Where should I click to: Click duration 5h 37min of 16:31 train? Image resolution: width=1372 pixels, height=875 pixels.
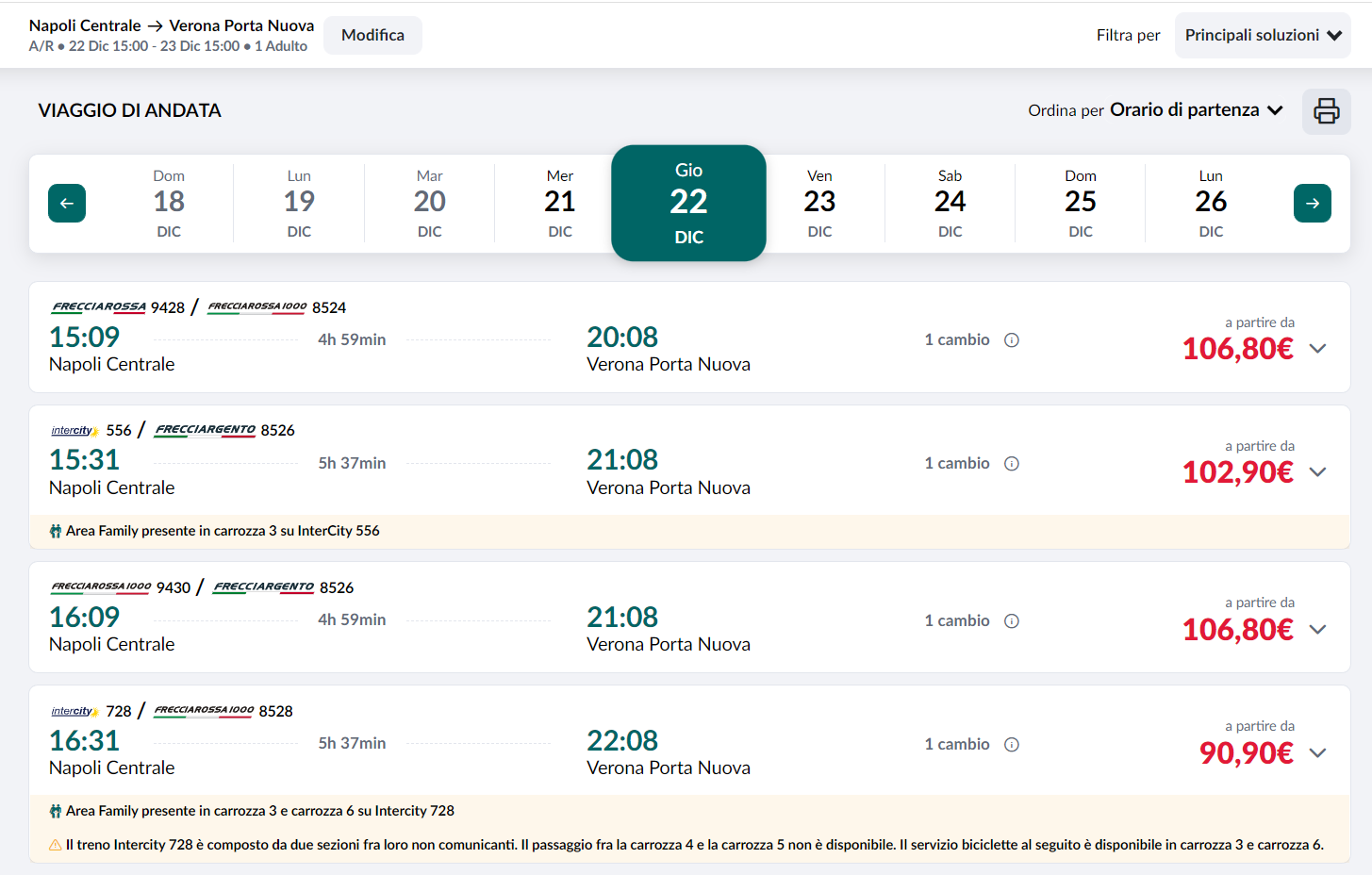point(352,745)
